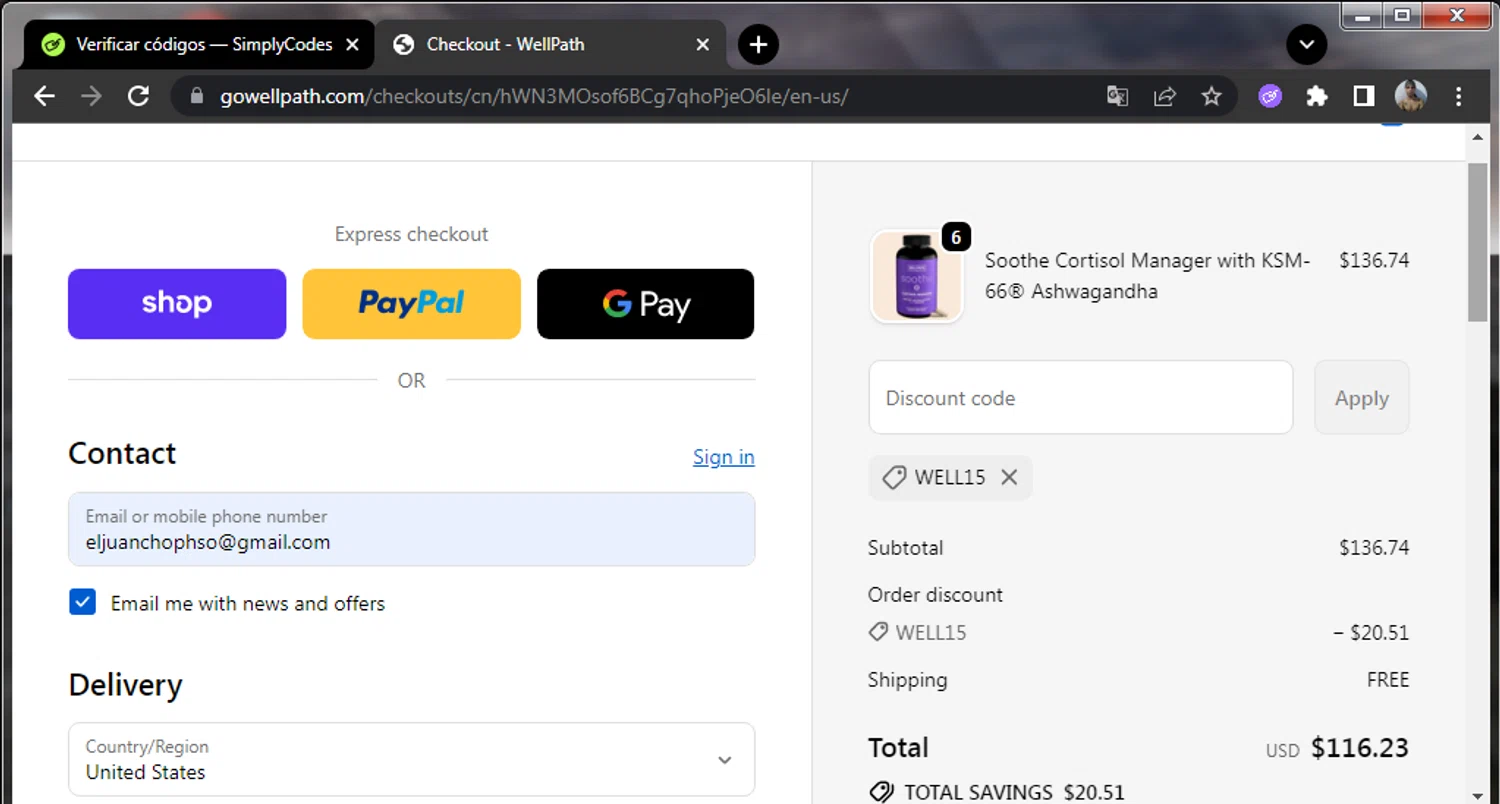Select the Checkout - WellPath tab
This screenshot has width=1500, height=804.
pyautogui.click(x=550, y=44)
